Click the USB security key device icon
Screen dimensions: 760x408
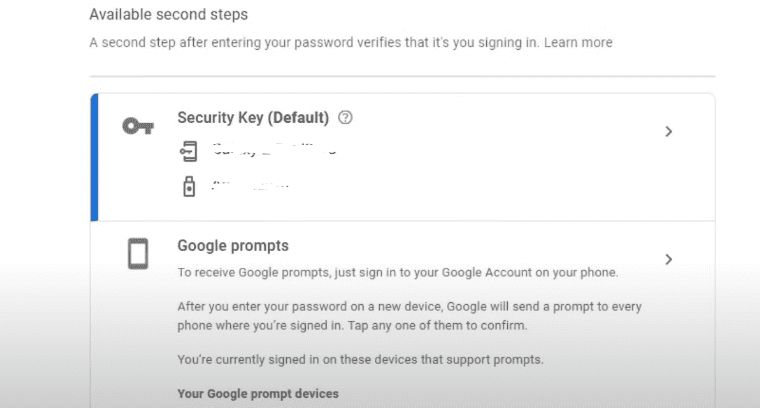[188, 186]
